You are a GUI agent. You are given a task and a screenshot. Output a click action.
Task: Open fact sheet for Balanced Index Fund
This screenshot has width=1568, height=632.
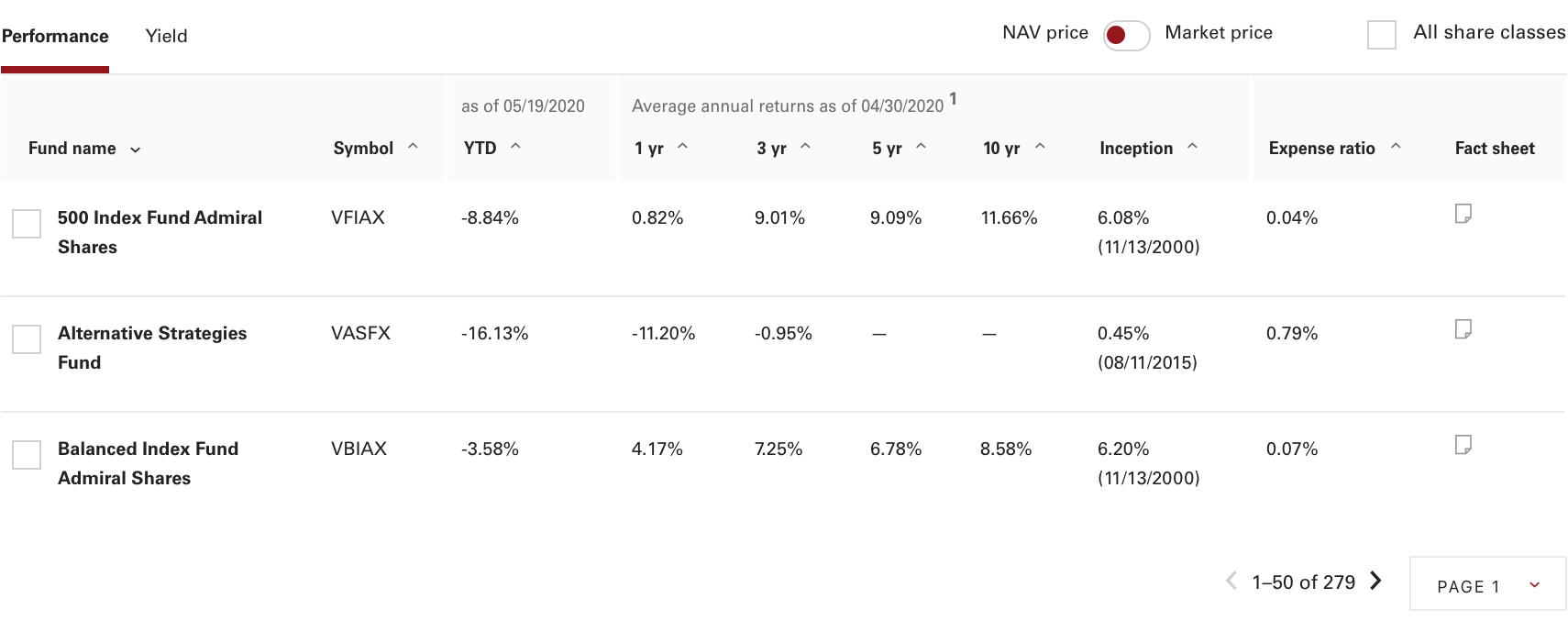1463,445
